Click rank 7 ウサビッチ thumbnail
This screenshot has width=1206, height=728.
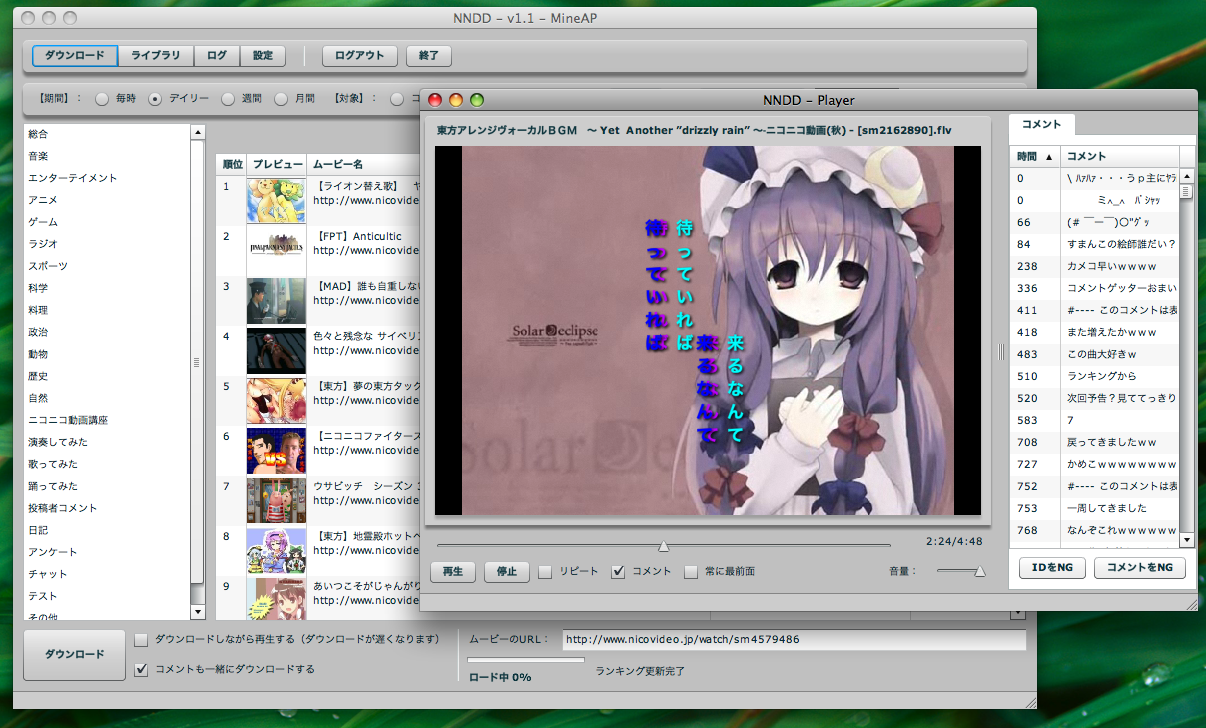(276, 501)
